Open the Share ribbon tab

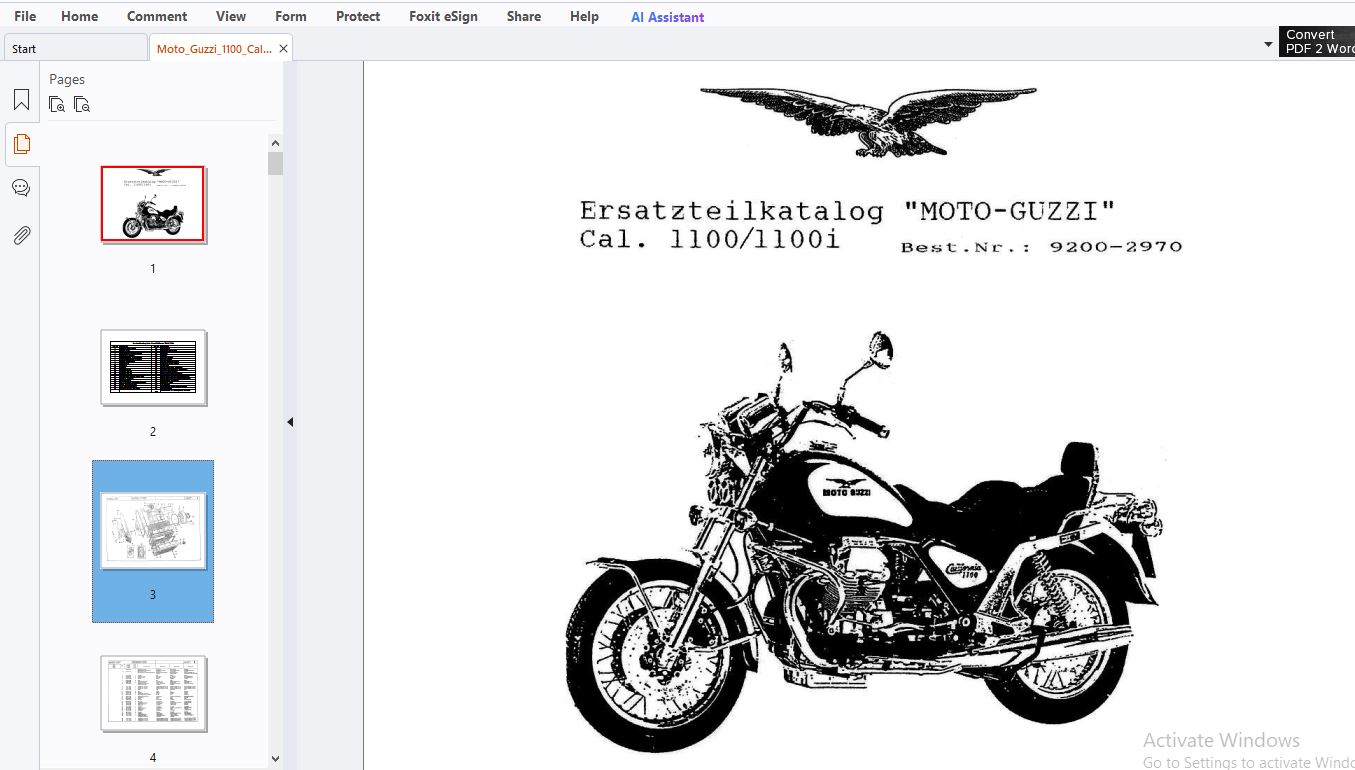click(x=524, y=16)
